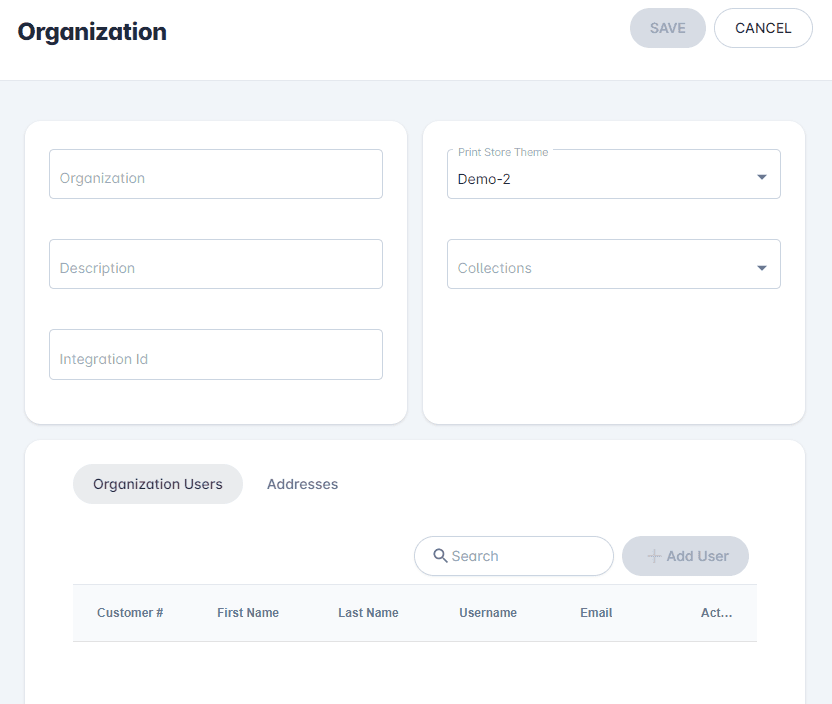This screenshot has width=832, height=704.
Task: Click the plus icon on Add User
Action: 654,556
